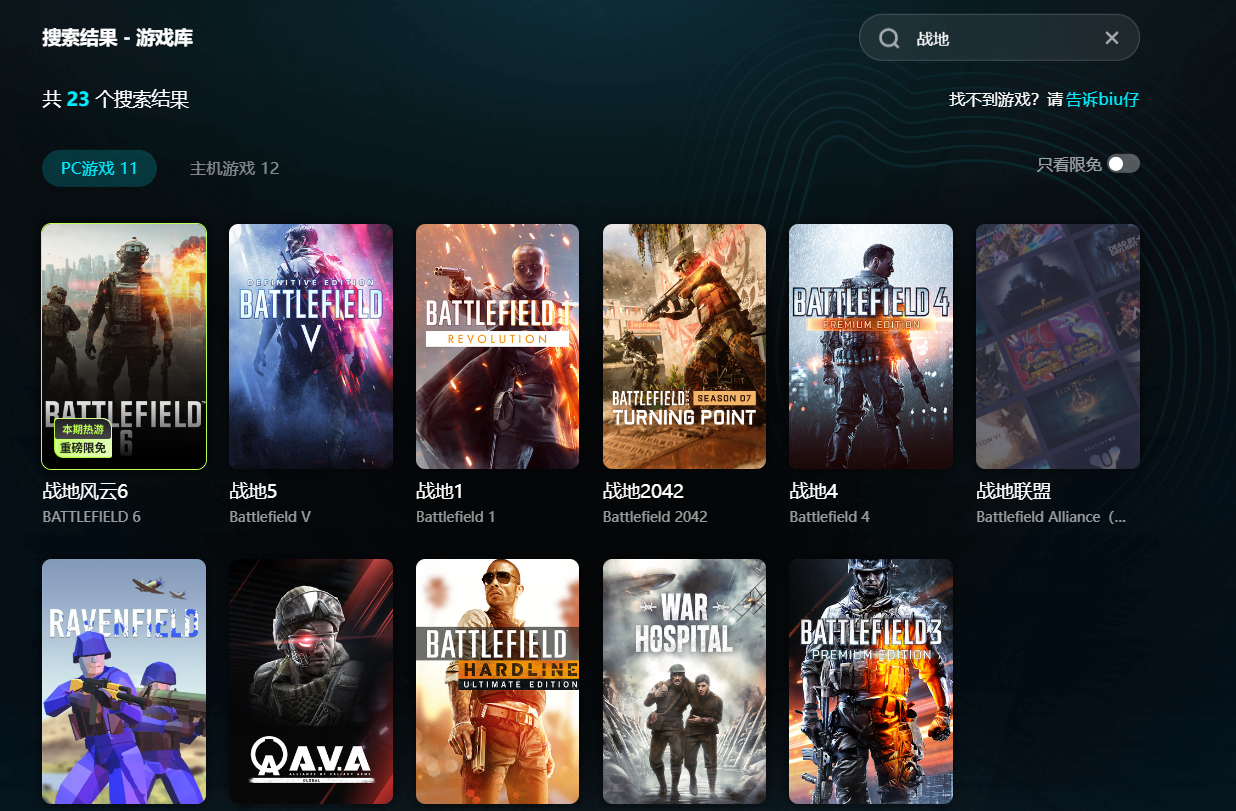Click the 战地联盟 title text
The image size is (1236, 811).
click(x=1013, y=491)
